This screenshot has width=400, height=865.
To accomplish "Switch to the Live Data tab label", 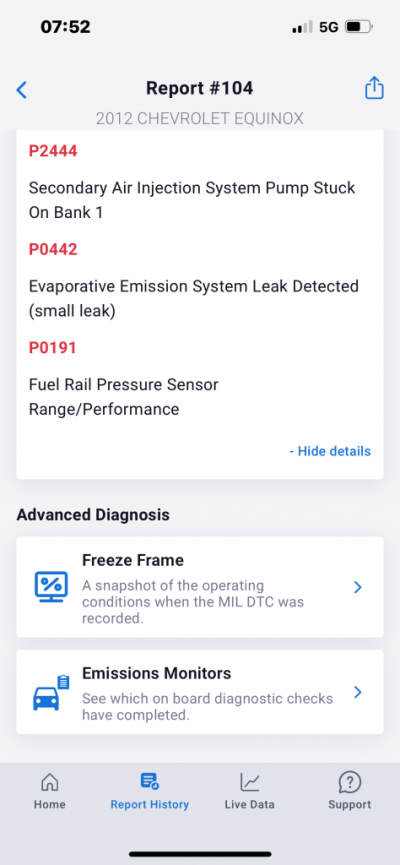I will point(249,804).
